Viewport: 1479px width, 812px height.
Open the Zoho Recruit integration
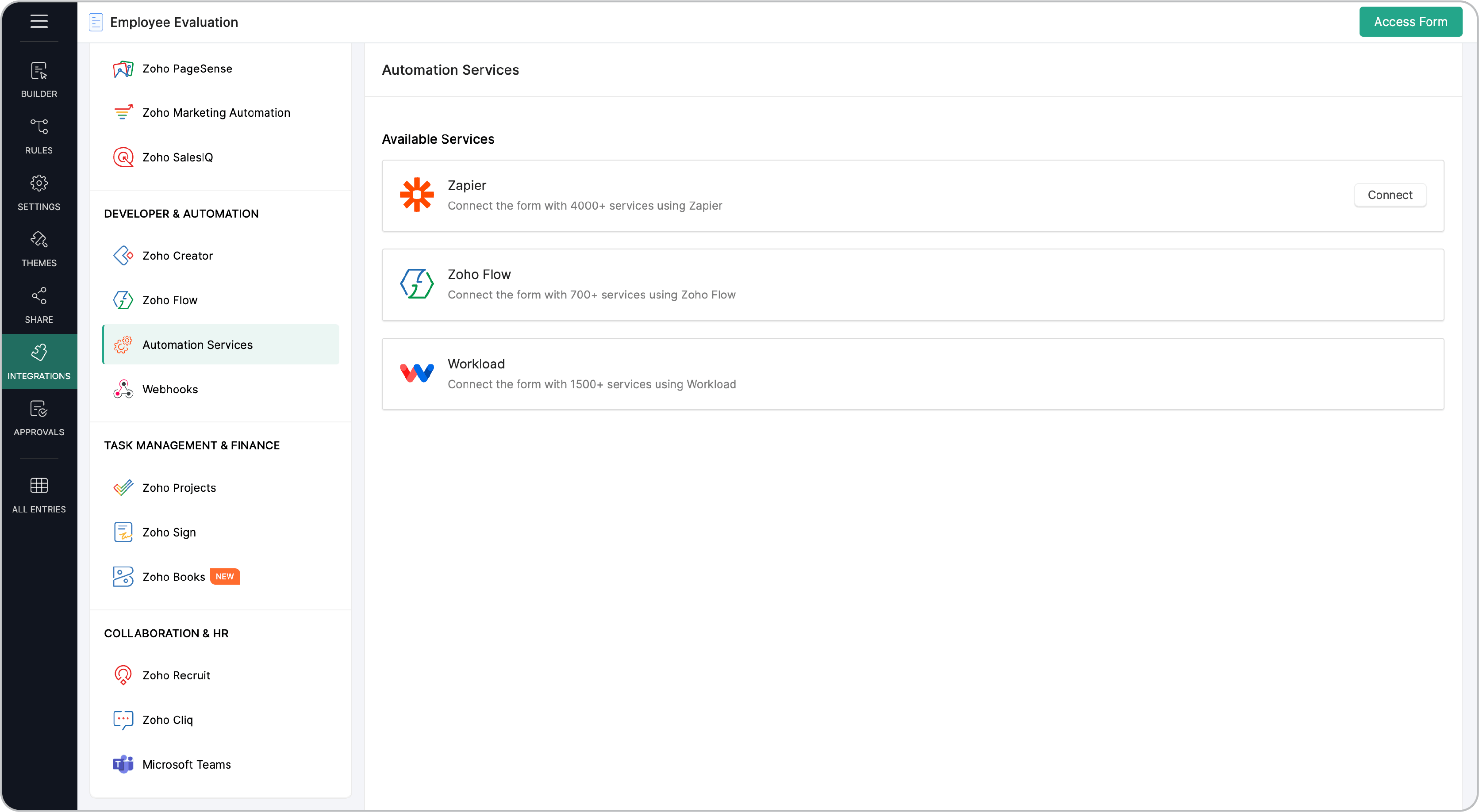coord(176,675)
